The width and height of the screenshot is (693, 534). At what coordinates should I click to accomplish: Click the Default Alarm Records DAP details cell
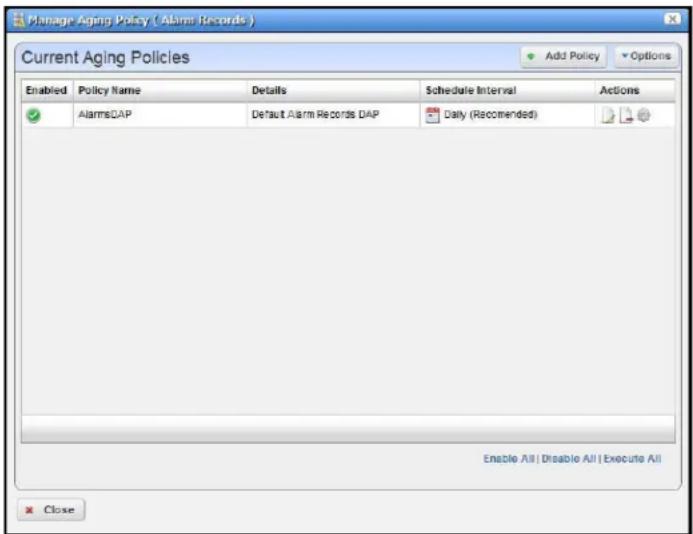[333, 115]
